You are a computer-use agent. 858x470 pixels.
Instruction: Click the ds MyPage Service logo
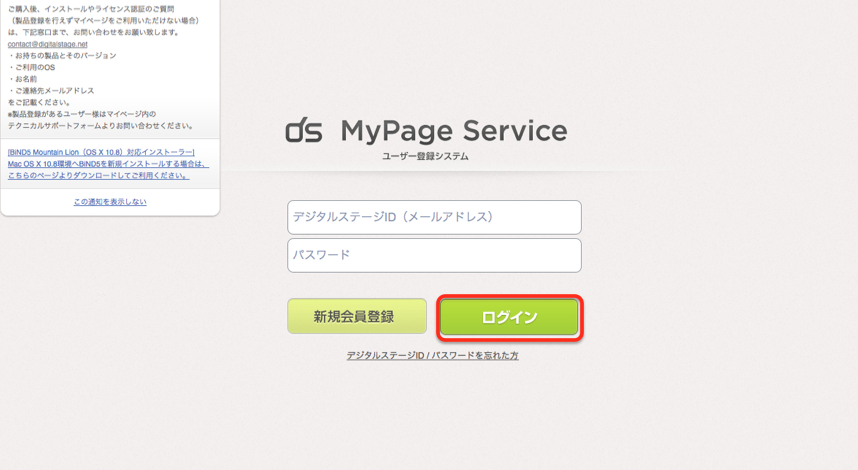click(x=426, y=131)
